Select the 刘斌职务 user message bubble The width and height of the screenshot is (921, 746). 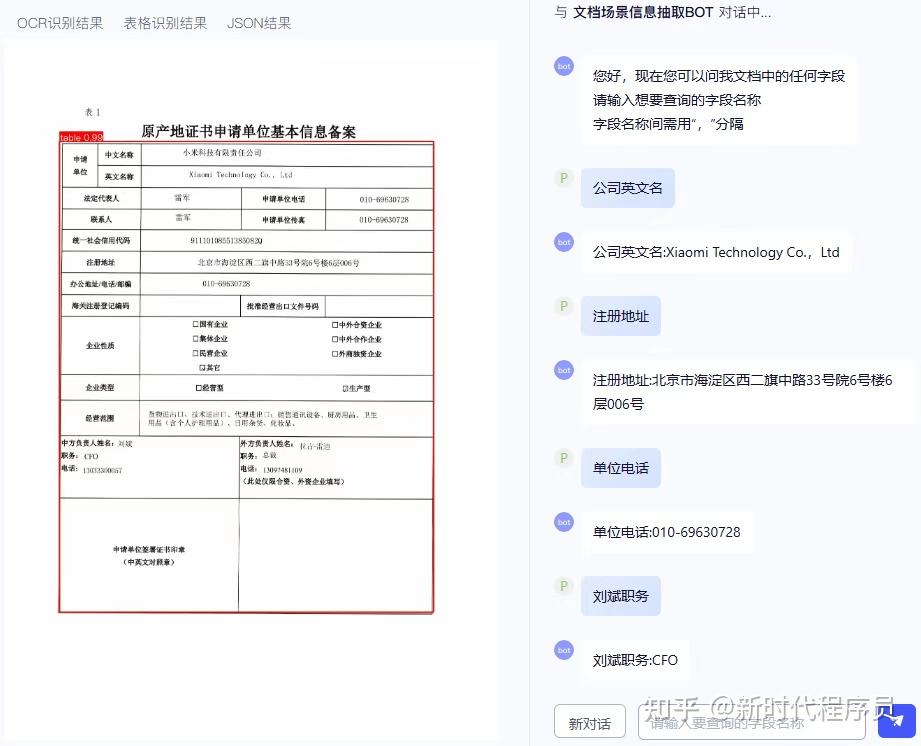[620, 596]
